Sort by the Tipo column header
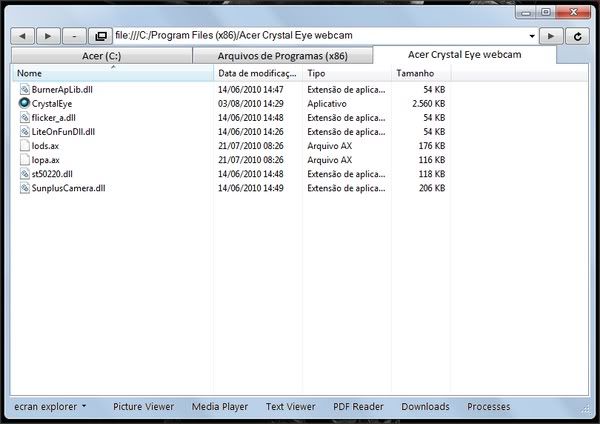Image resolution: width=600 pixels, height=424 pixels. pyautogui.click(x=347, y=73)
